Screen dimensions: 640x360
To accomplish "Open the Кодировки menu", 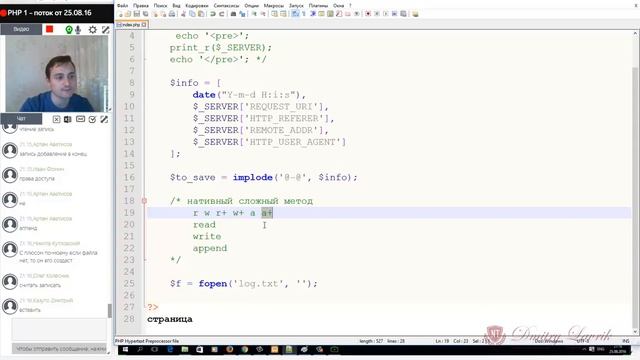I will 197,6.
